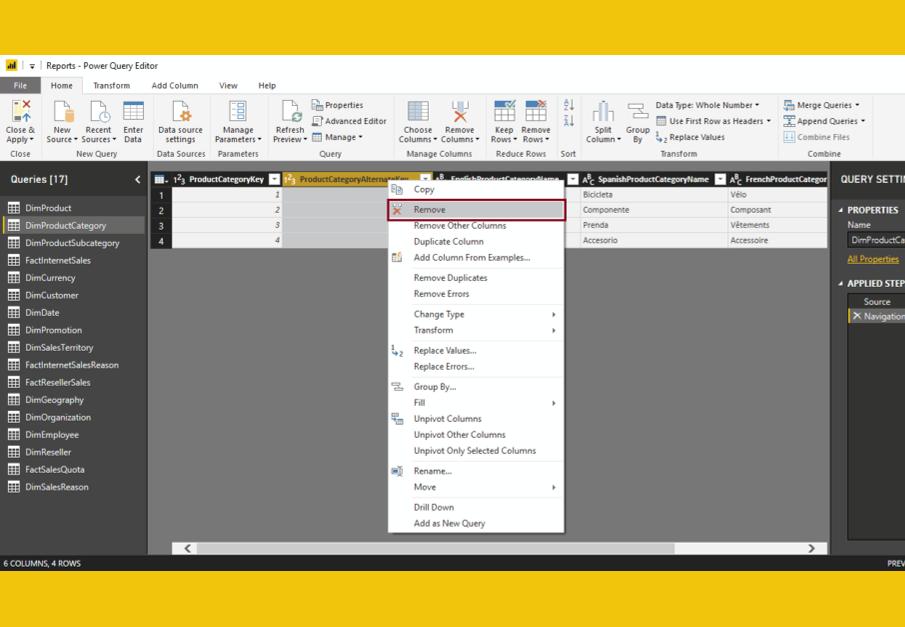Image resolution: width=905 pixels, height=627 pixels.
Task: Open Data source settings
Action: tap(180, 112)
